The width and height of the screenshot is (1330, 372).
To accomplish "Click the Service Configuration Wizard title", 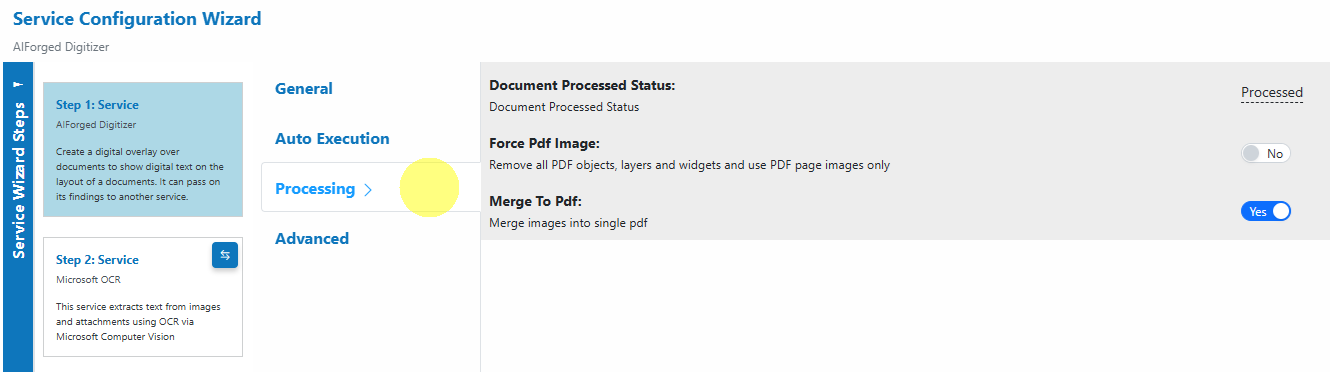I will point(137,19).
